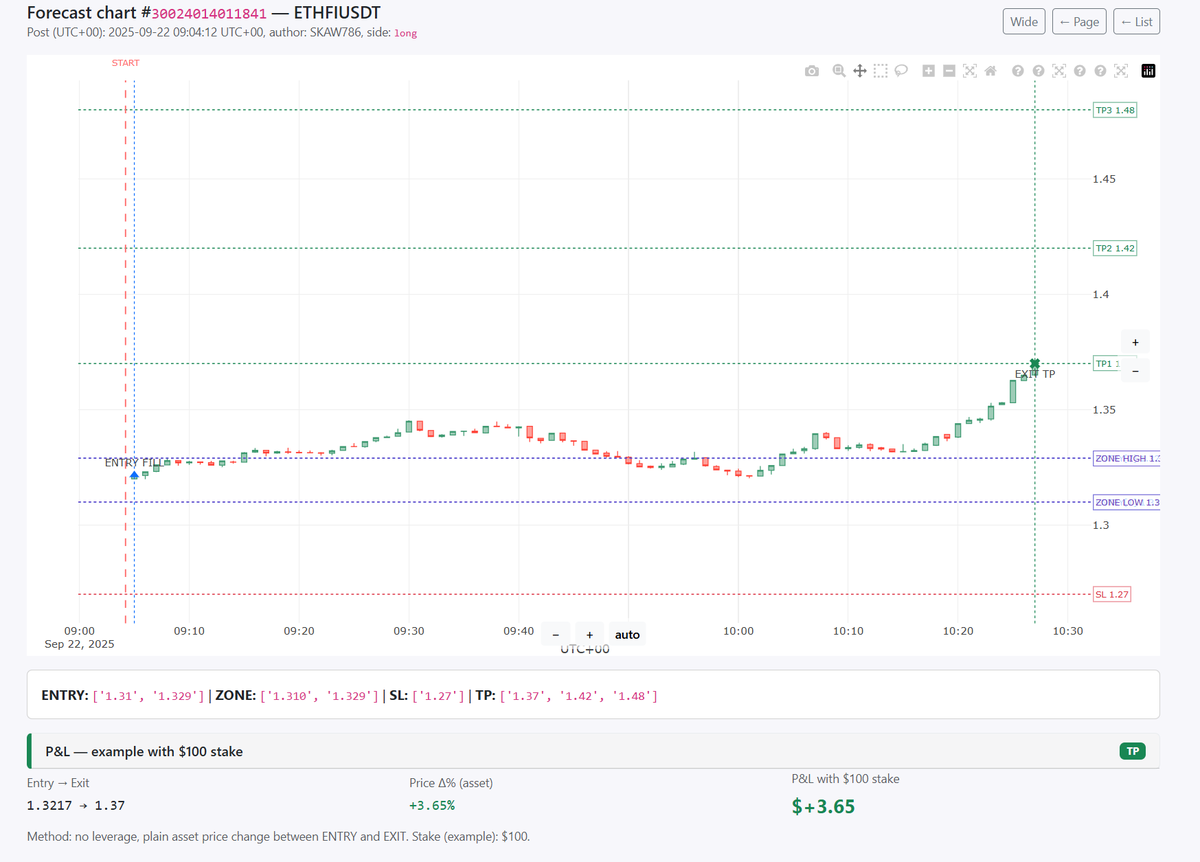Open forecast ID 30024014011841 link
Screen dimensions: 1200x862
point(209,14)
